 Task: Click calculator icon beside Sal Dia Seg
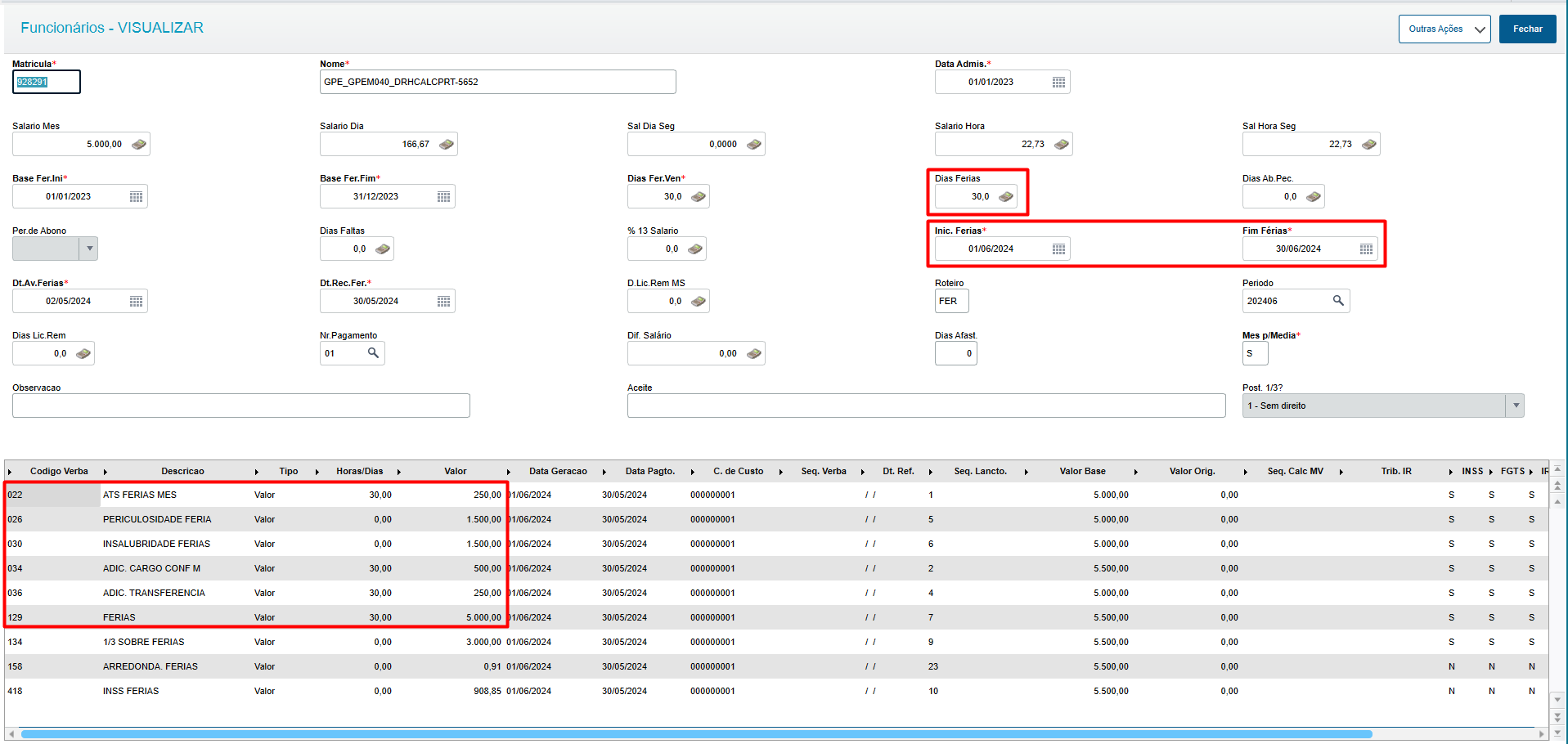coord(754,144)
